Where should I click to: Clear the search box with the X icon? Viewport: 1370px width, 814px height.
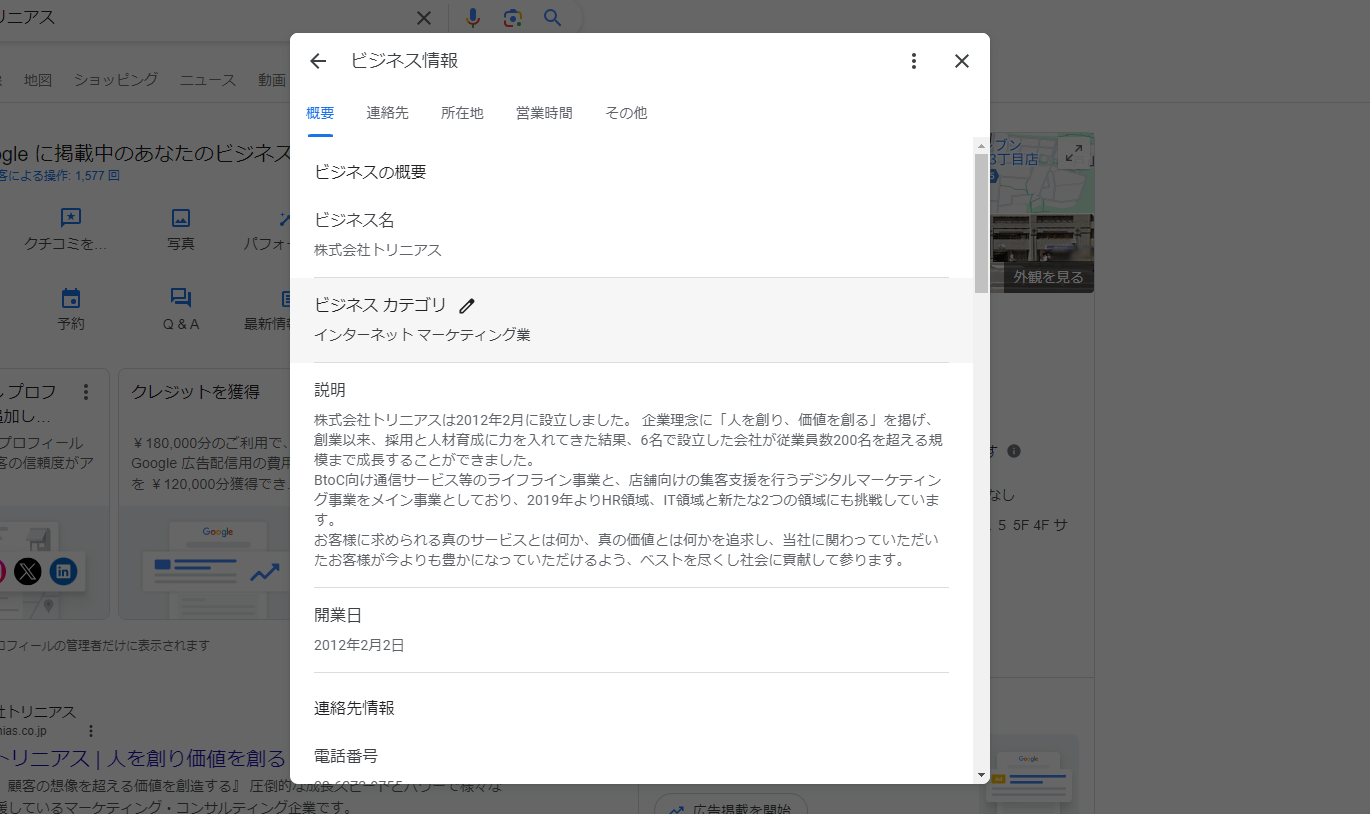pos(424,18)
